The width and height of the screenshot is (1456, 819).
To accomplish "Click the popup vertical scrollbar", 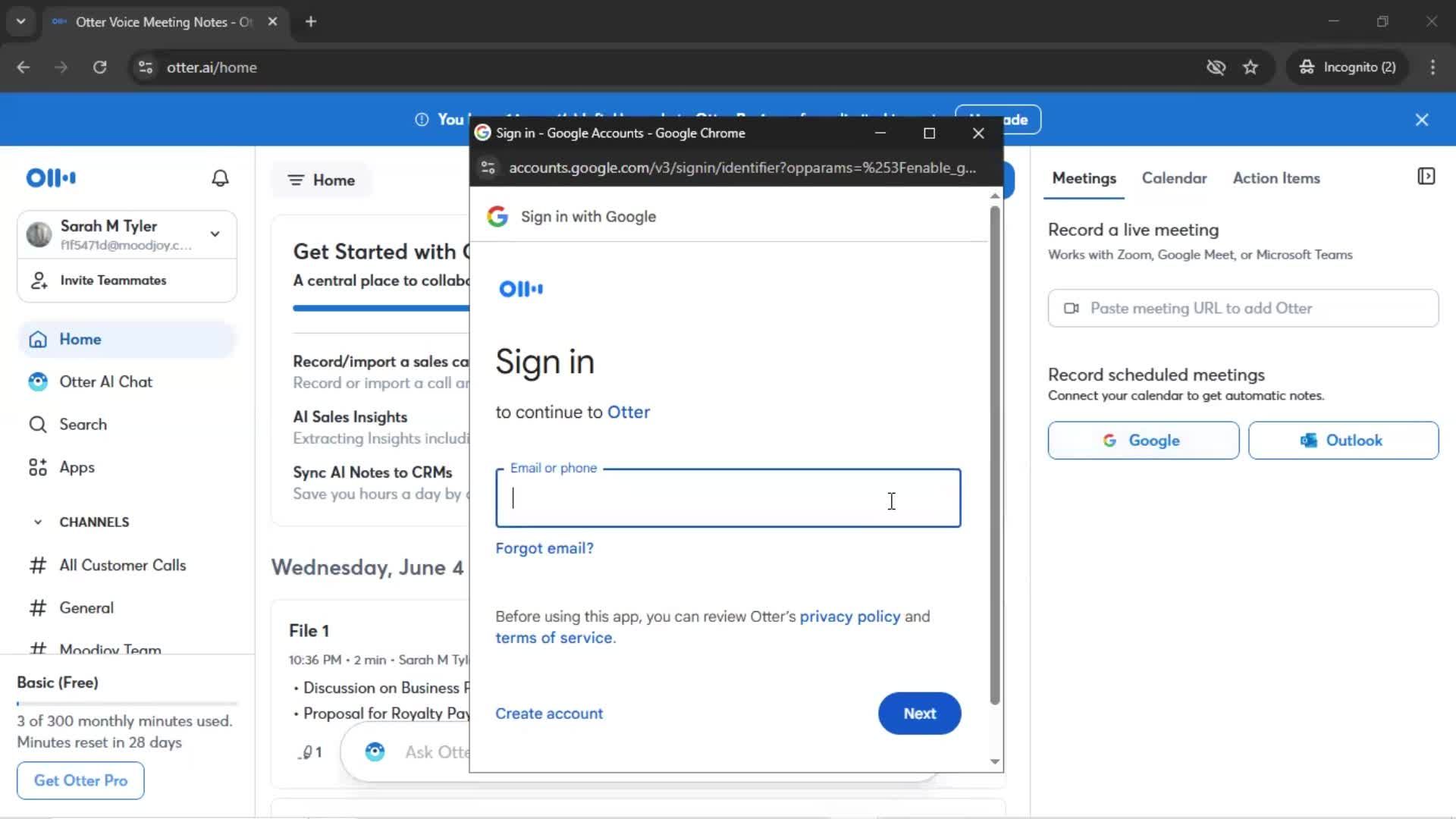I will click(x=995, y=455).
